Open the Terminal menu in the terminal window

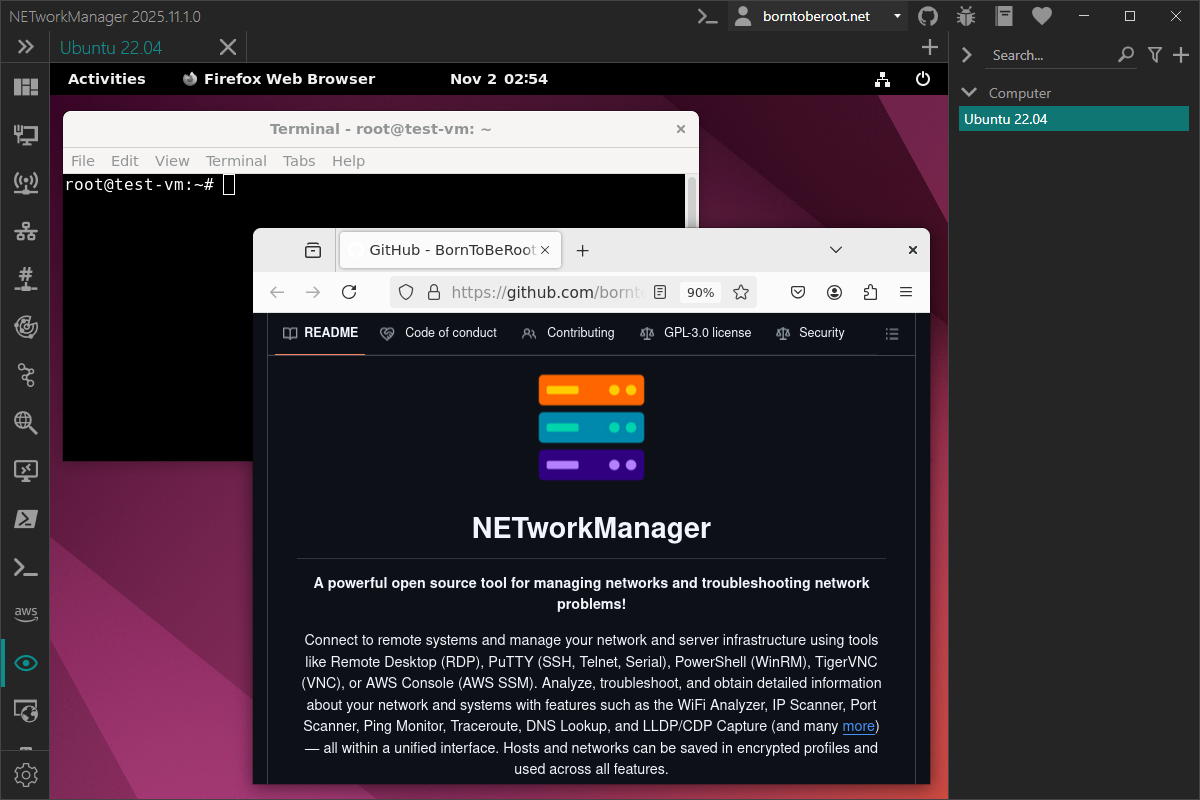[x=236, y=160]
